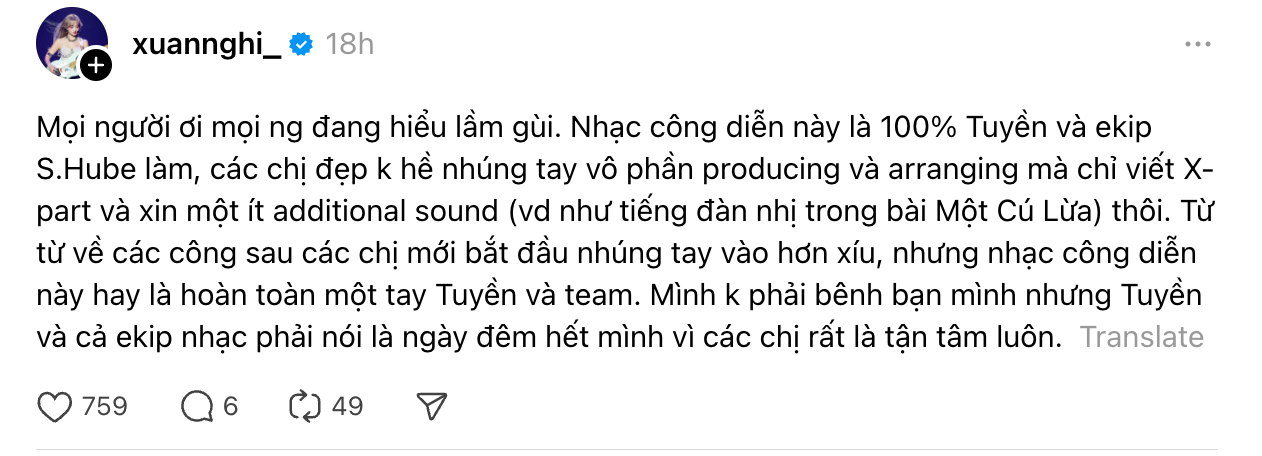
Task: Open post permalink via 18h timestamp
Action: tap(350, 44)
